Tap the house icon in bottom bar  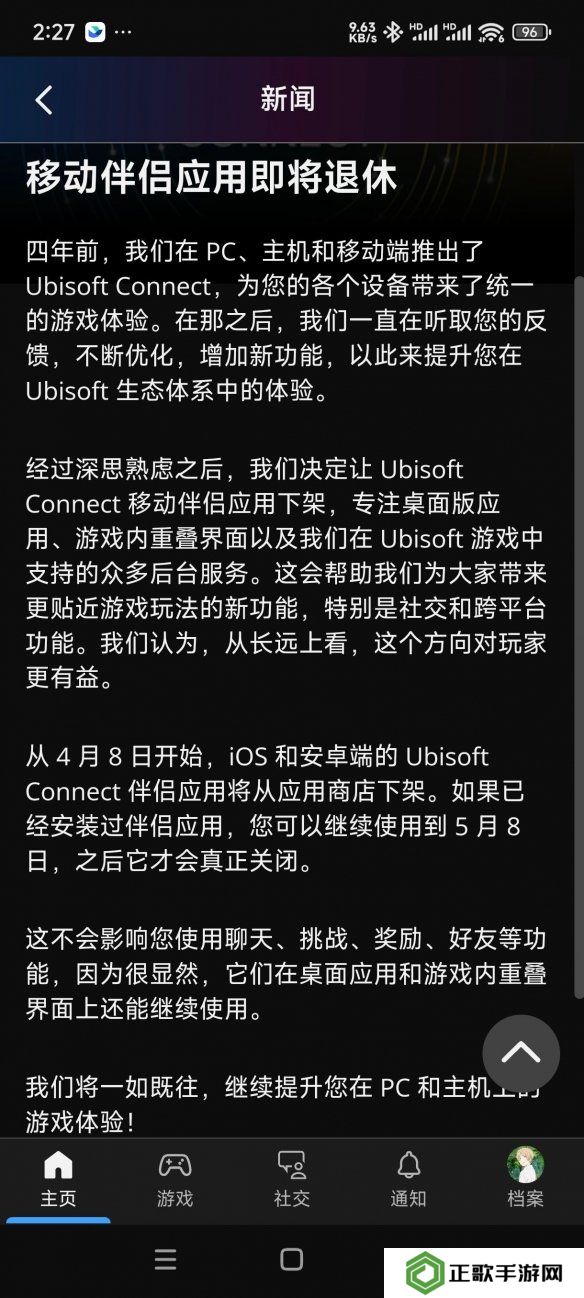58,1165
